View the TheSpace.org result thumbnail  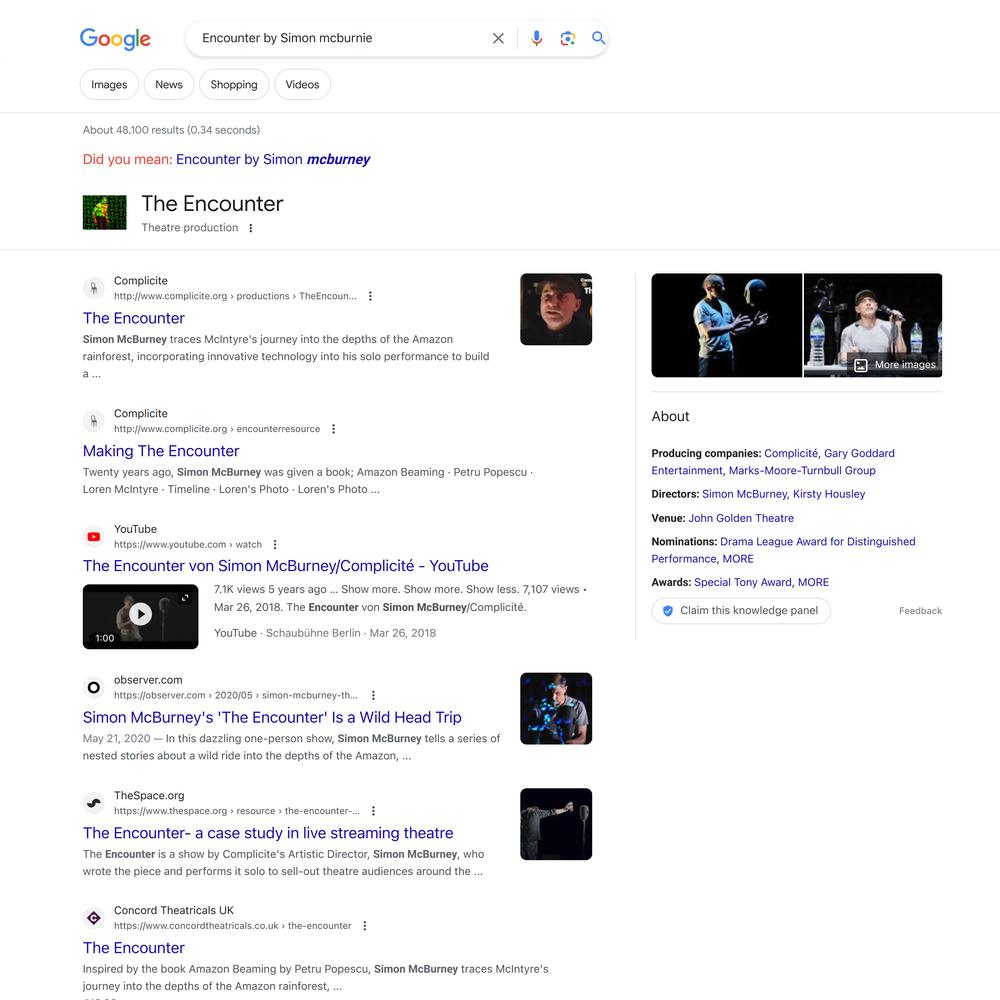(556, 824)
